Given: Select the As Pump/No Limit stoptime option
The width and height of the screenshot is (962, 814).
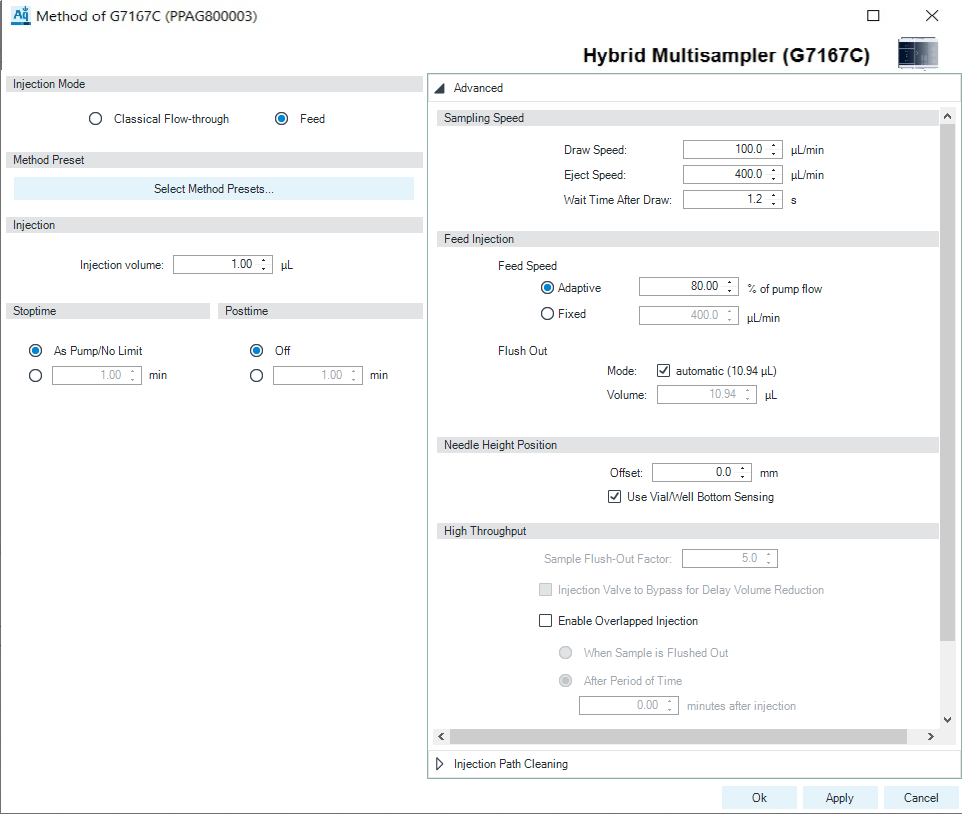Looking at the screenshot, I should tap(36, 350).
